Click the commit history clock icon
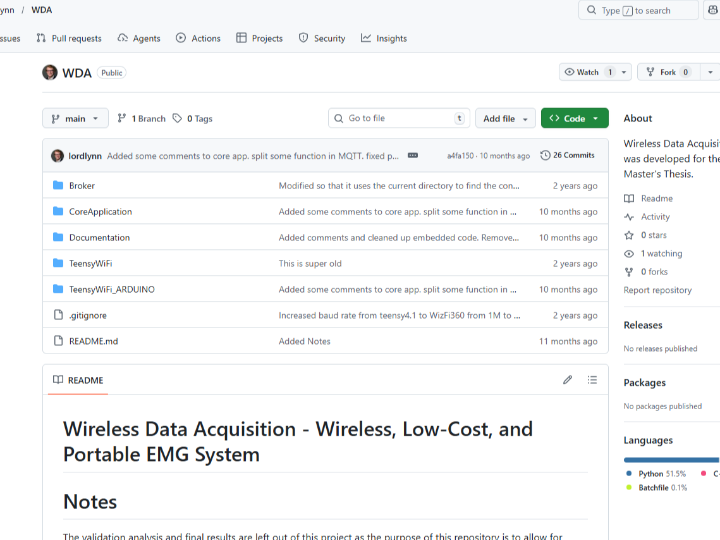The image size is (720, 540). click(x=545, y=156)
